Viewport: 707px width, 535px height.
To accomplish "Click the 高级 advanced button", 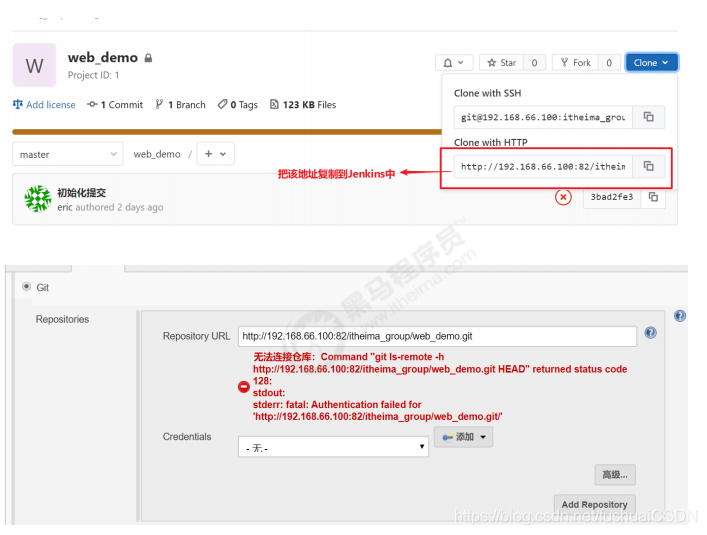I will click(615, 475).
